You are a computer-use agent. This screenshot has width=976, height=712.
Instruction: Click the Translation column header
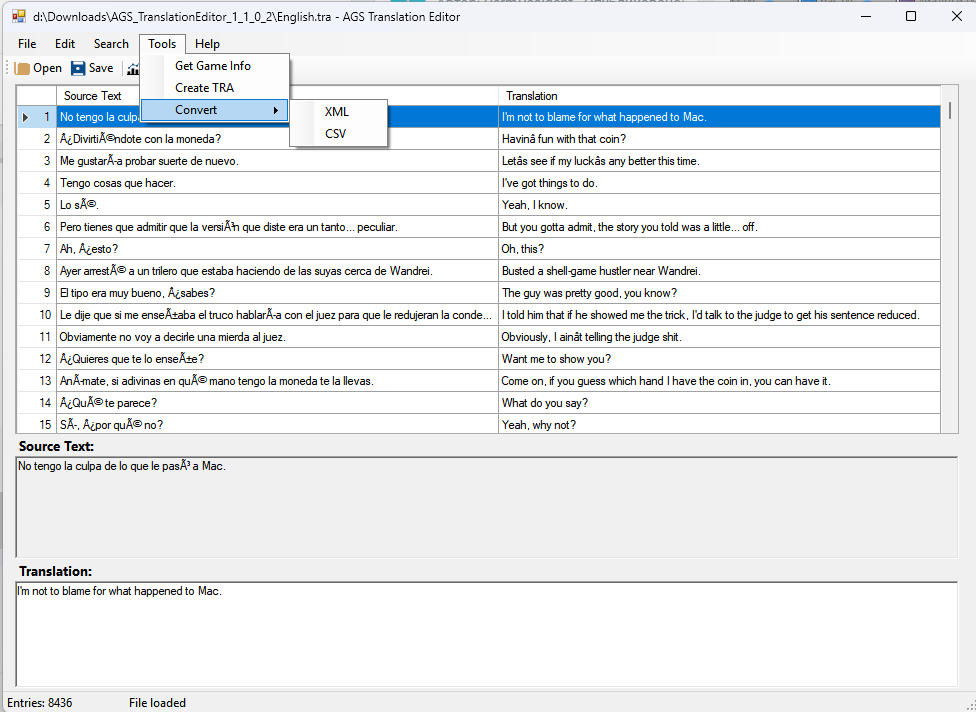[x=720, y=96]
